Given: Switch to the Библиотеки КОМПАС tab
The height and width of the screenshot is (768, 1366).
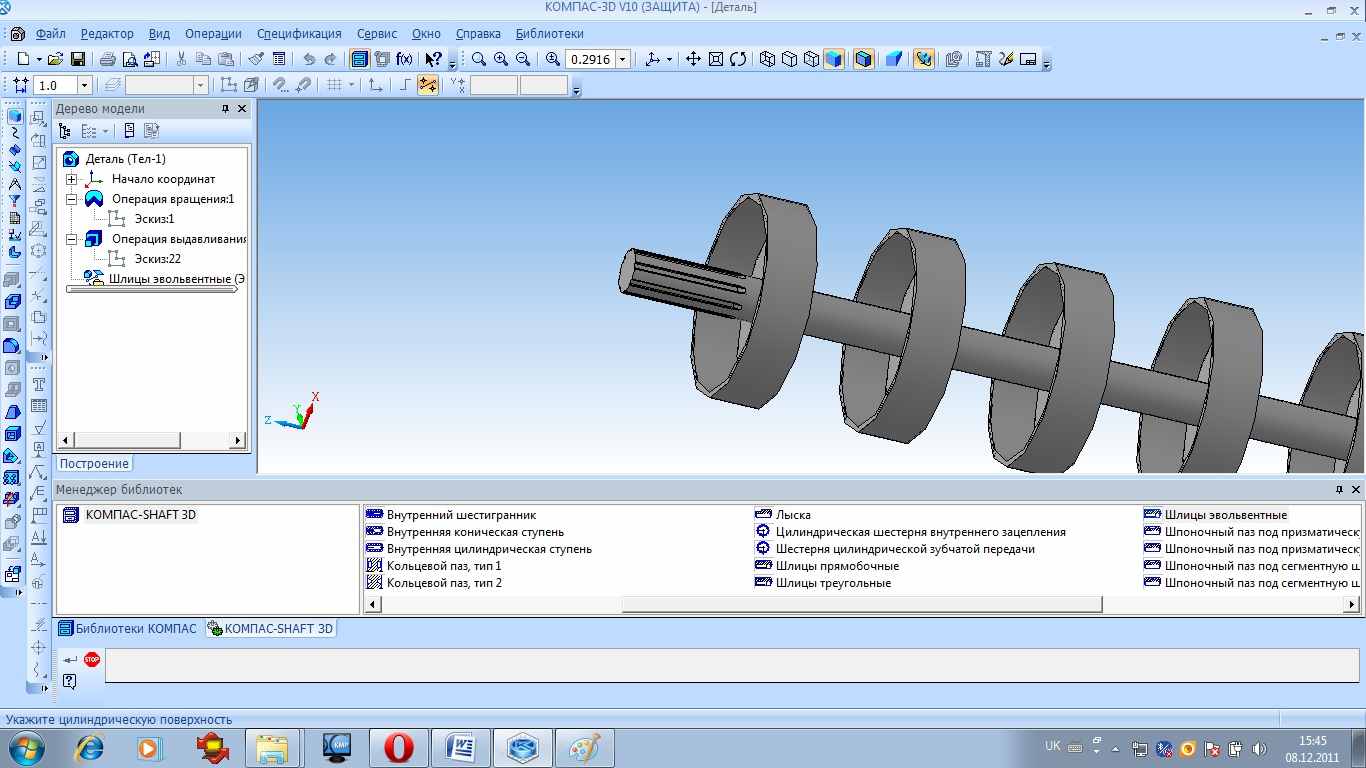Looking at the screenshot, I should (x=128, y=628).
